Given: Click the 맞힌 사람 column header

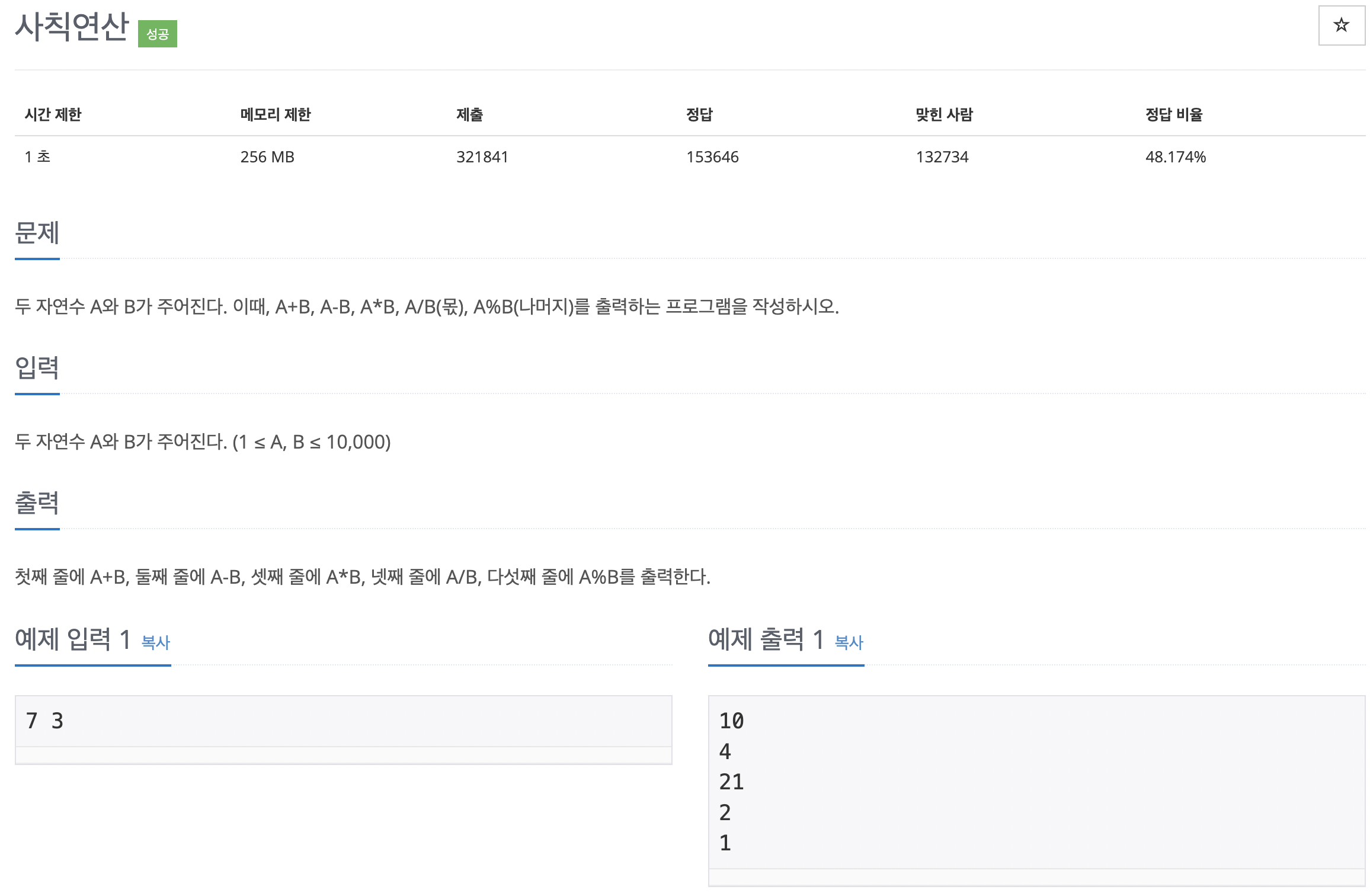Looking at the screenshot, I should pyautogui.click(x=945, y=114).
